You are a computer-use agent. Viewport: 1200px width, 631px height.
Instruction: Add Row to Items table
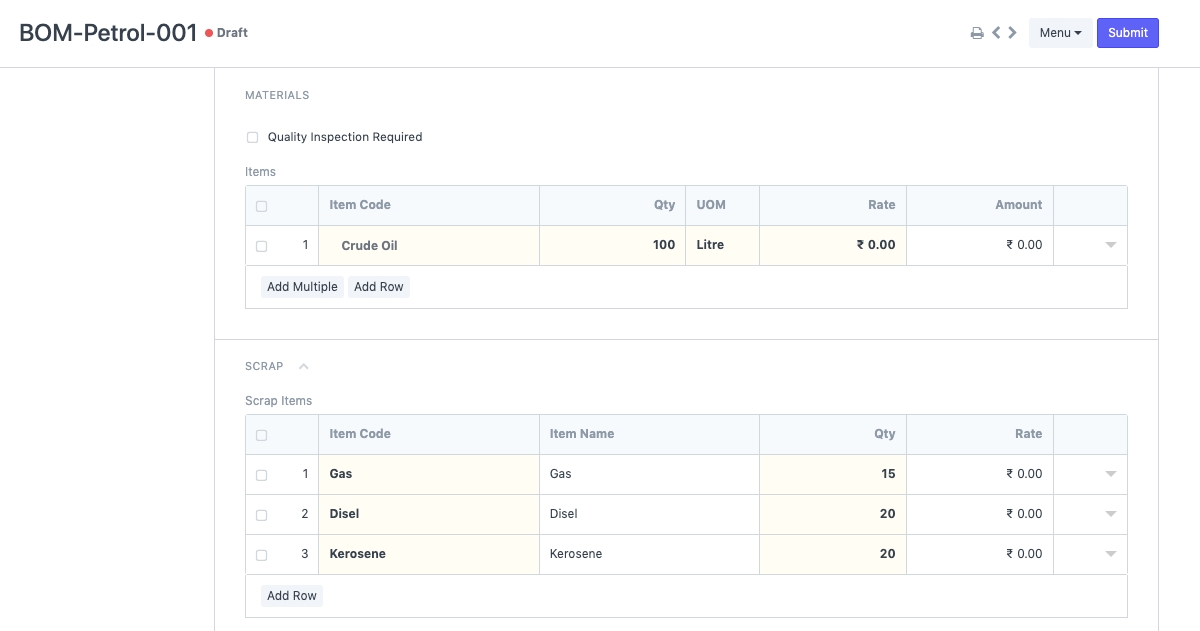(379, 287)
